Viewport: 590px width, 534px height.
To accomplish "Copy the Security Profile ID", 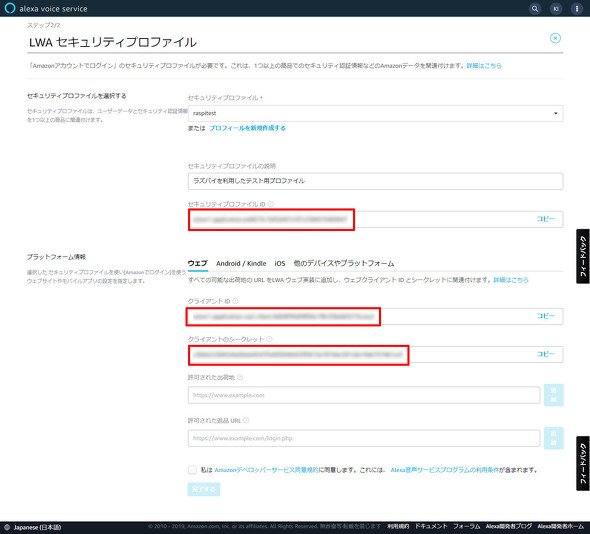I will [546, 219].
